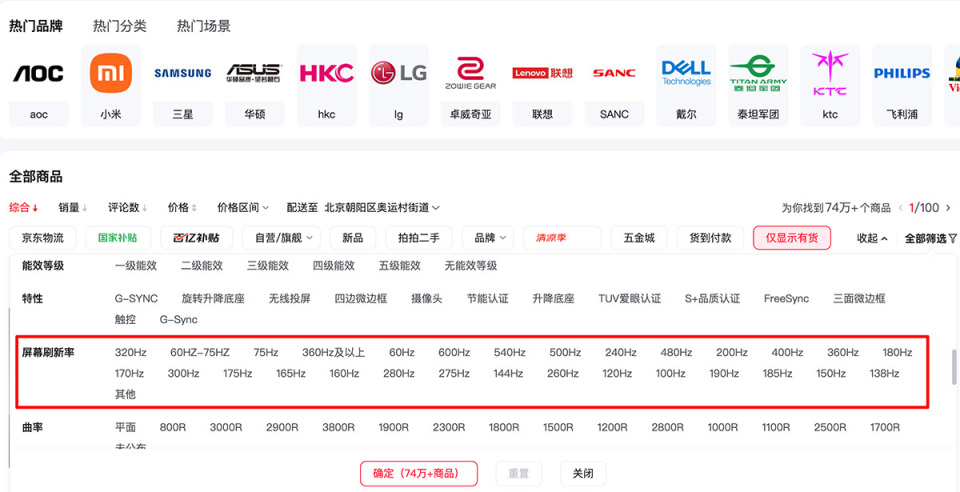Toggle 国家补贴 filter

118,238
